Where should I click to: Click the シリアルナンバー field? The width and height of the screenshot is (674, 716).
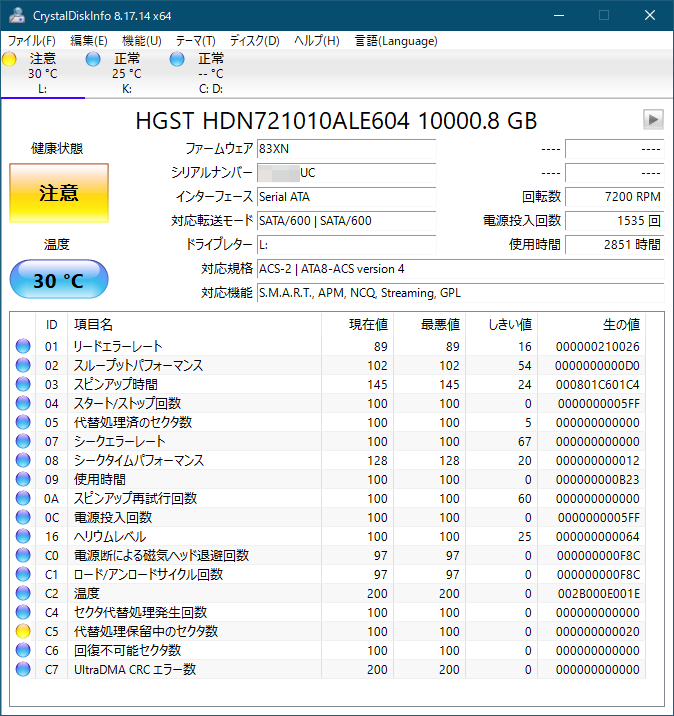347,173
